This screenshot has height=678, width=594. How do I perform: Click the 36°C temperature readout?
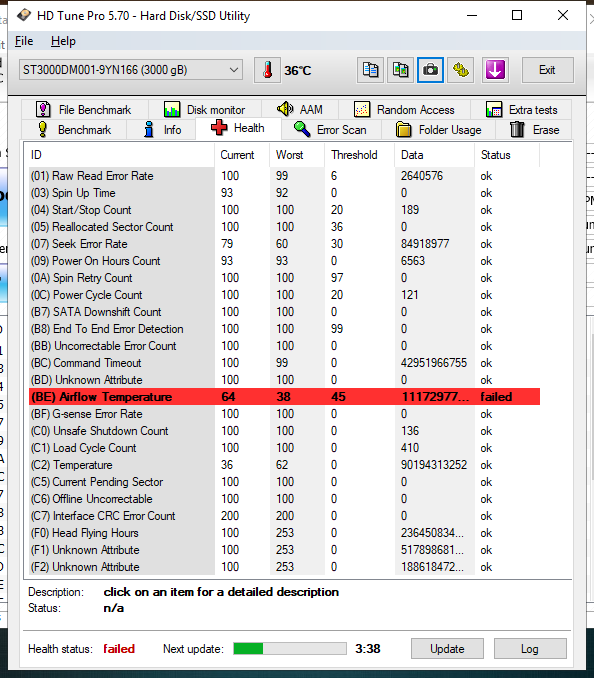tap(297, 70)
